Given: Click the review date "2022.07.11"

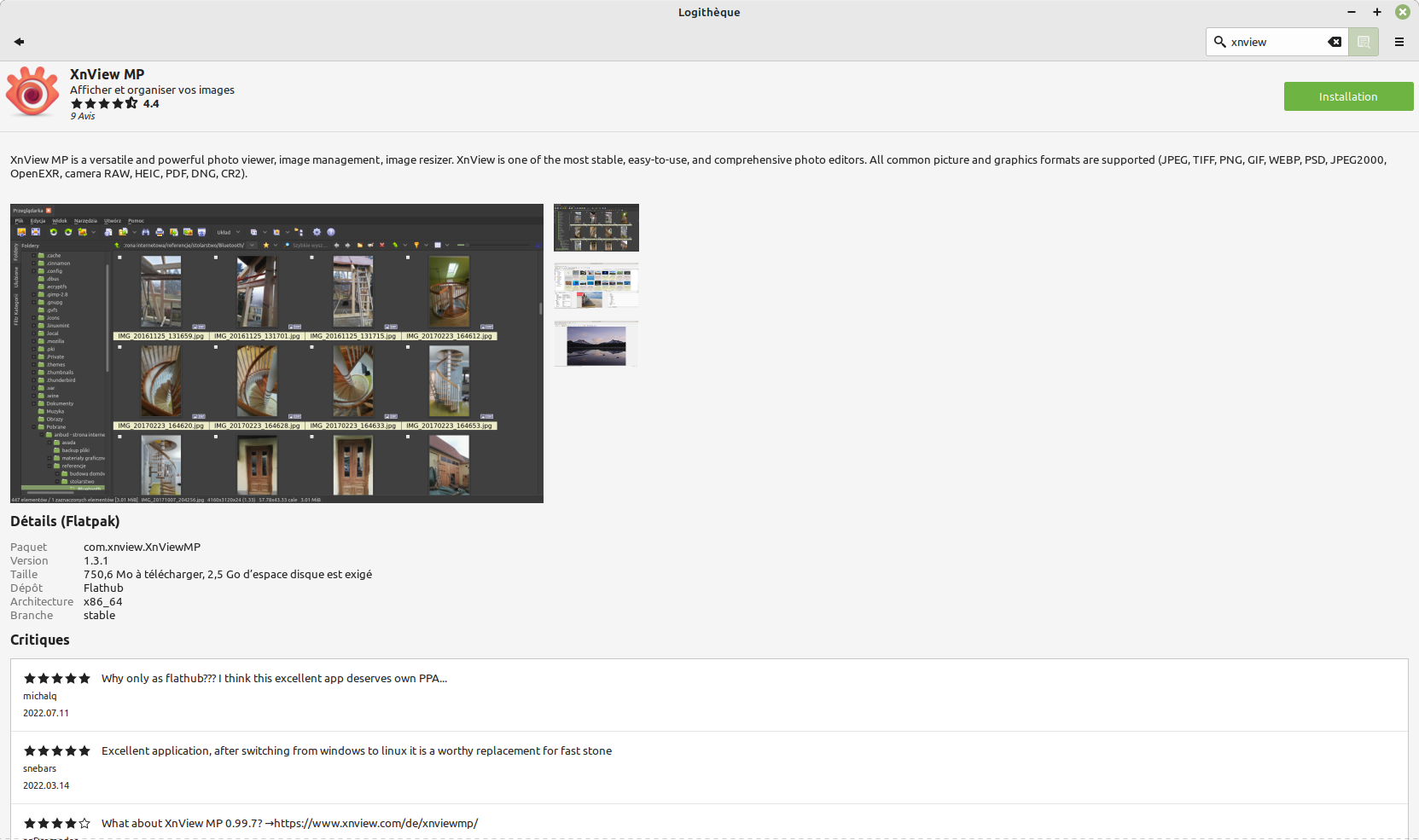Looking at the screenshot, I should [x=46, y=713].
